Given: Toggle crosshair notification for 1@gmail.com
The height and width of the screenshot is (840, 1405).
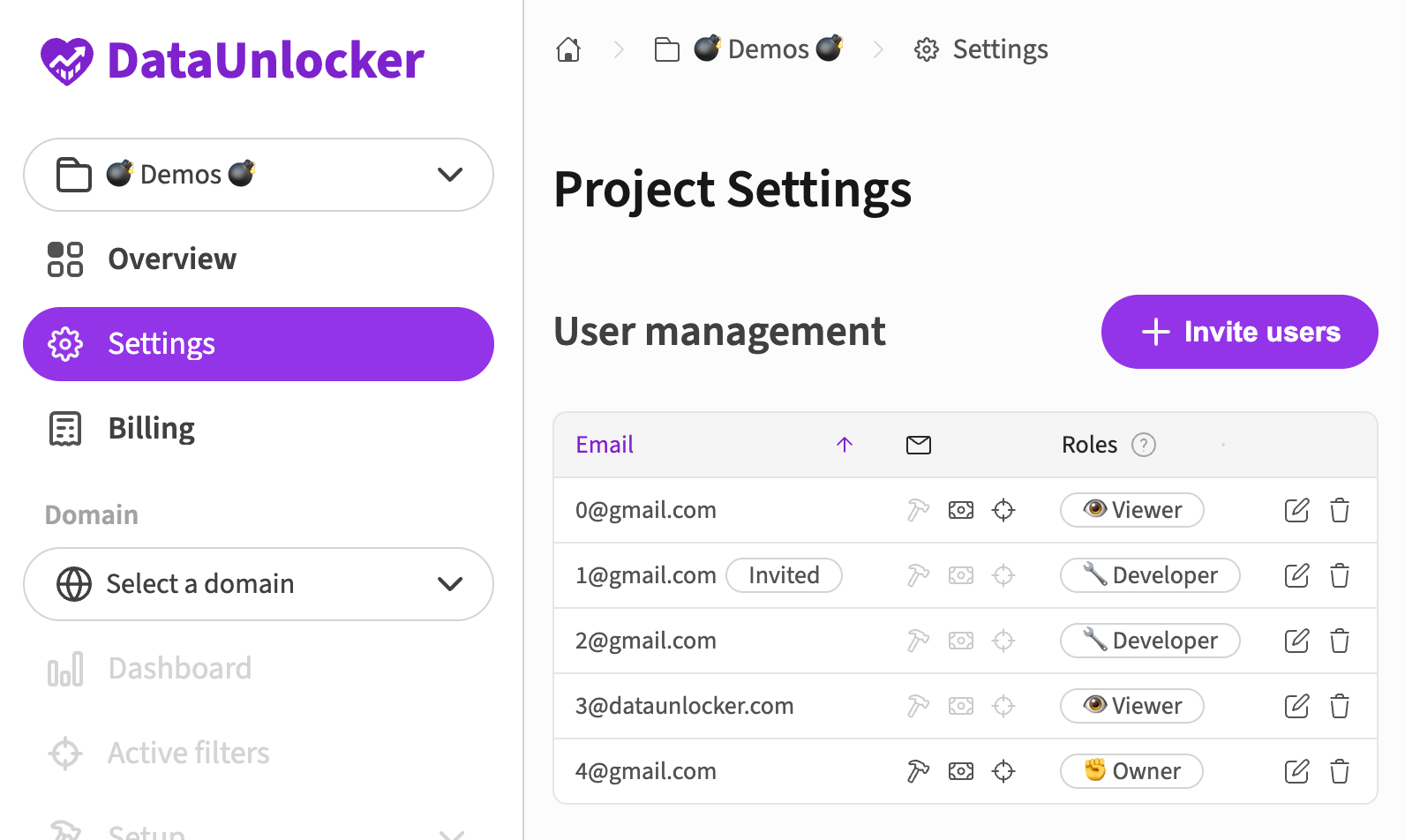Looking at the screenshot, I should tap(1003, 575).
